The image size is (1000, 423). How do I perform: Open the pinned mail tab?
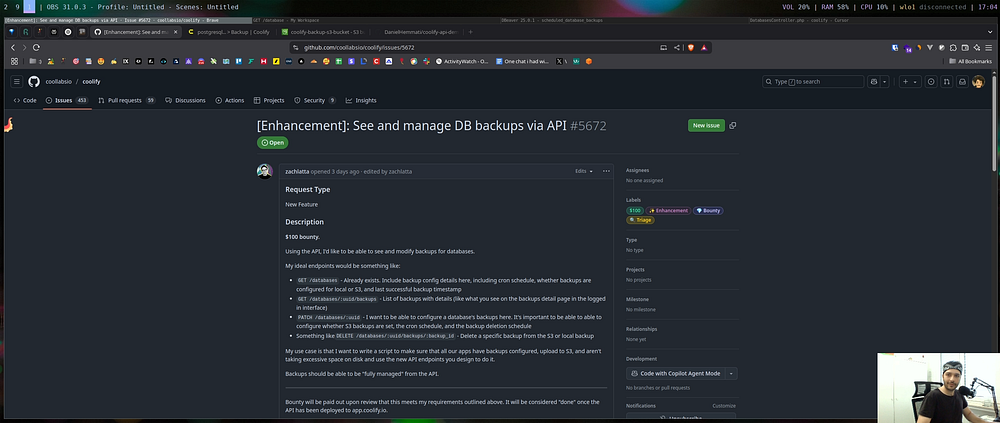click(54, 32)
